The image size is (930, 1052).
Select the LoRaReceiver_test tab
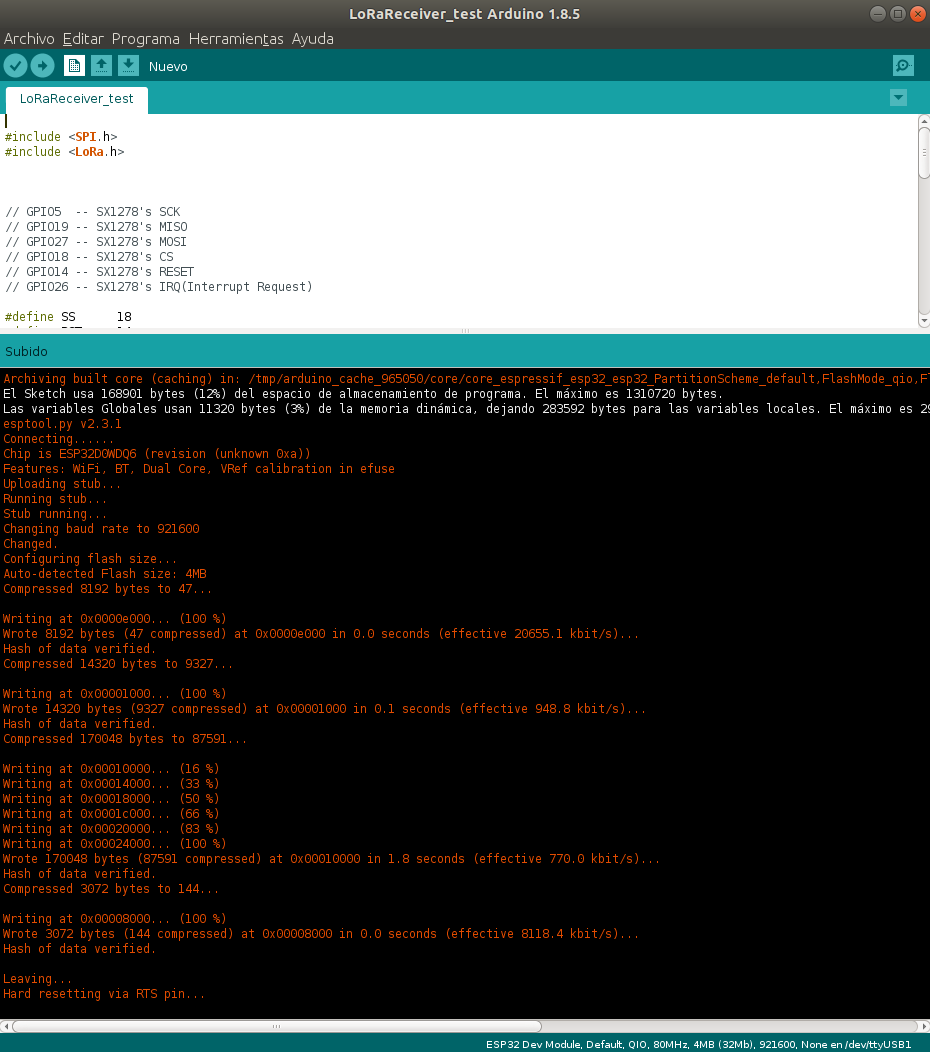pyautogui.click(x=76, y=99)
